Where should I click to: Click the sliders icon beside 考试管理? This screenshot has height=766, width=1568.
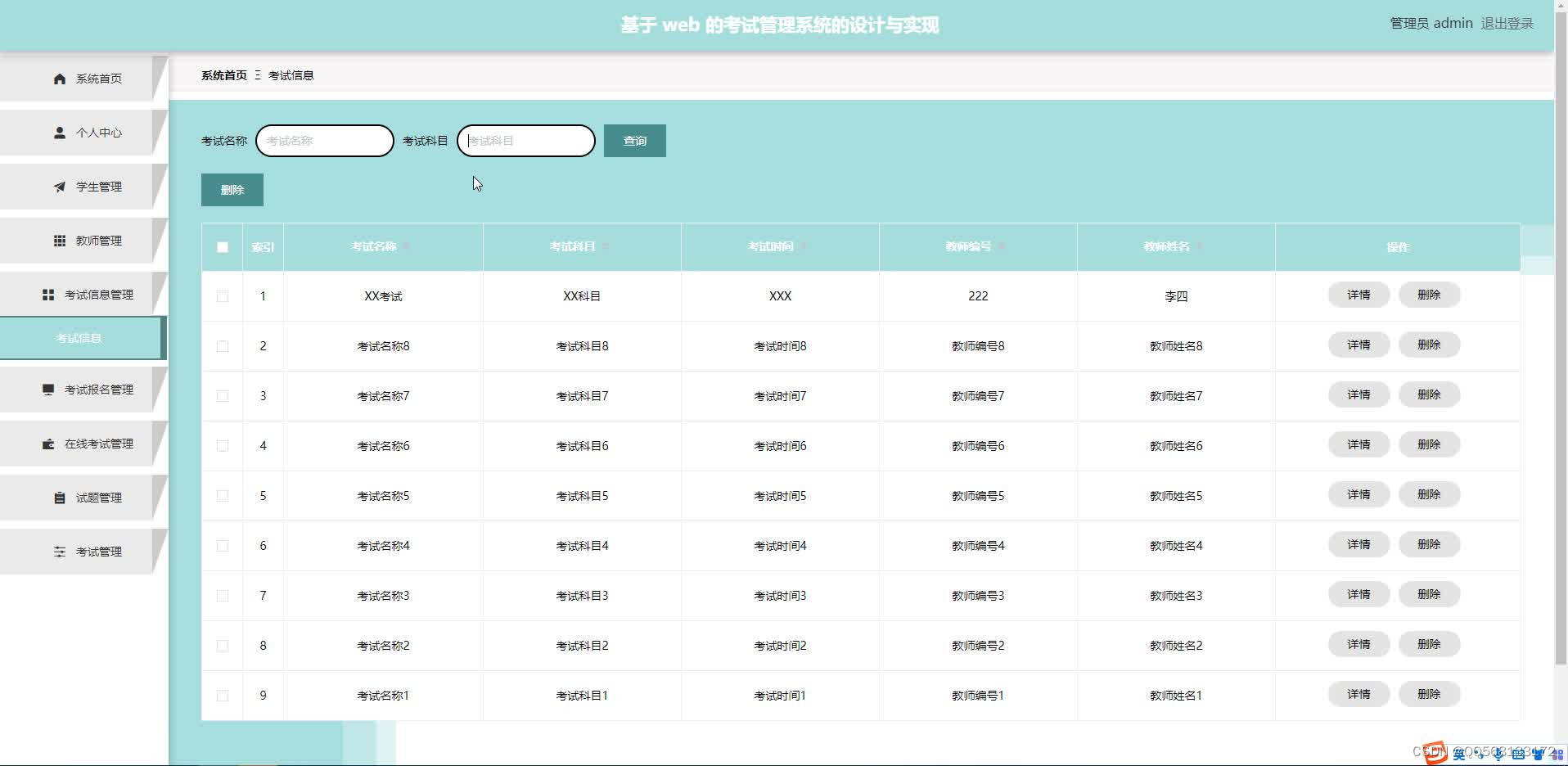click(59, 551)
